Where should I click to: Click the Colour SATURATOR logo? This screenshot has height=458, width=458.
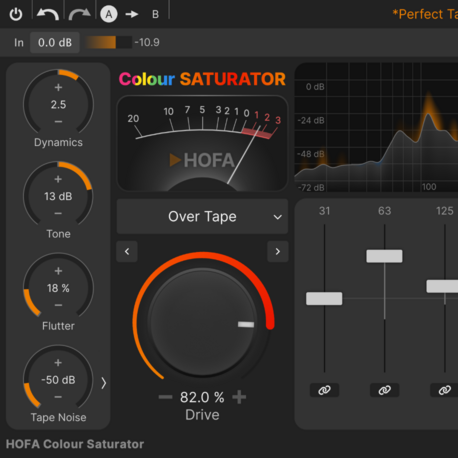coord(202,79)
